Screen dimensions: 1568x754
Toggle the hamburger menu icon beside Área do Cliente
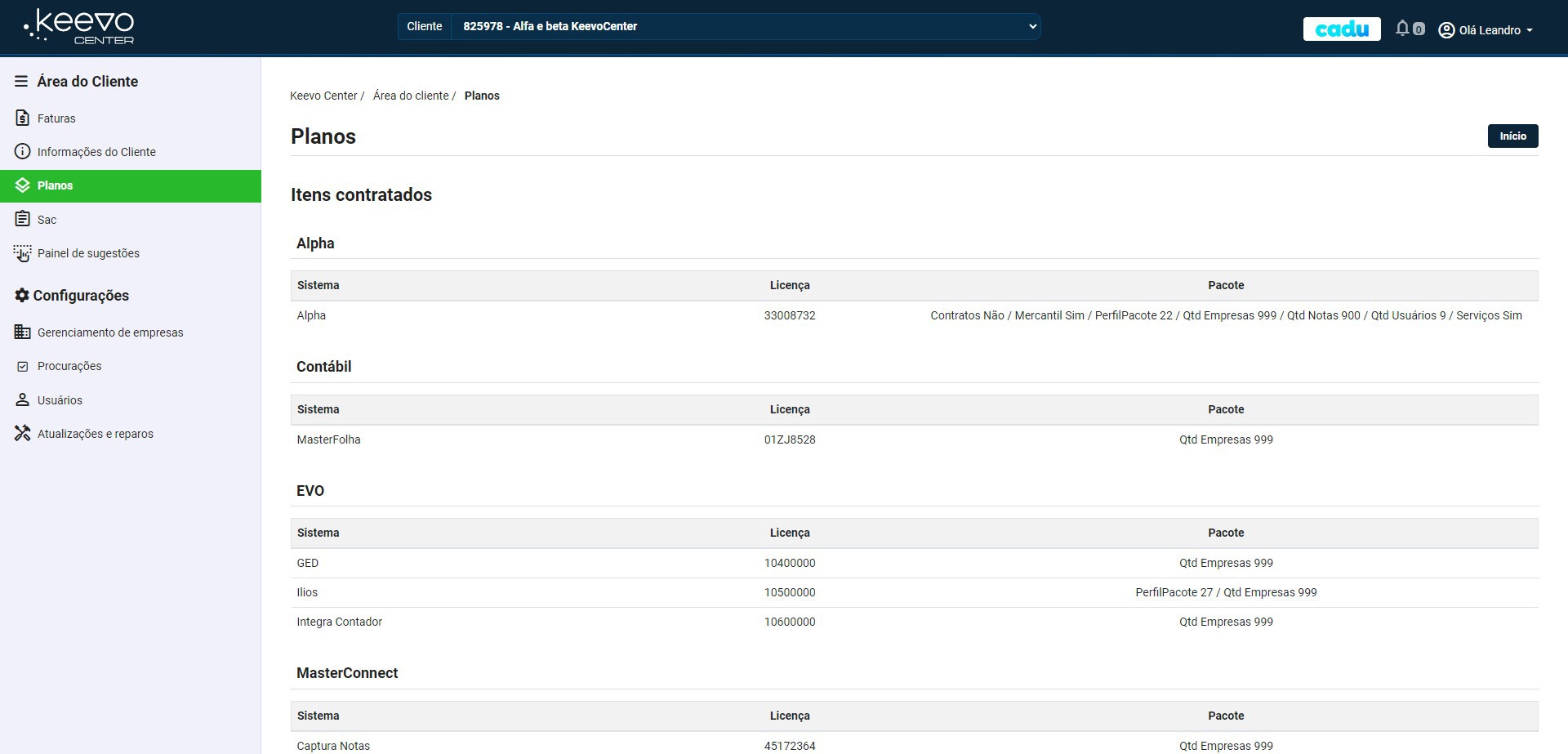coord(21,82)
